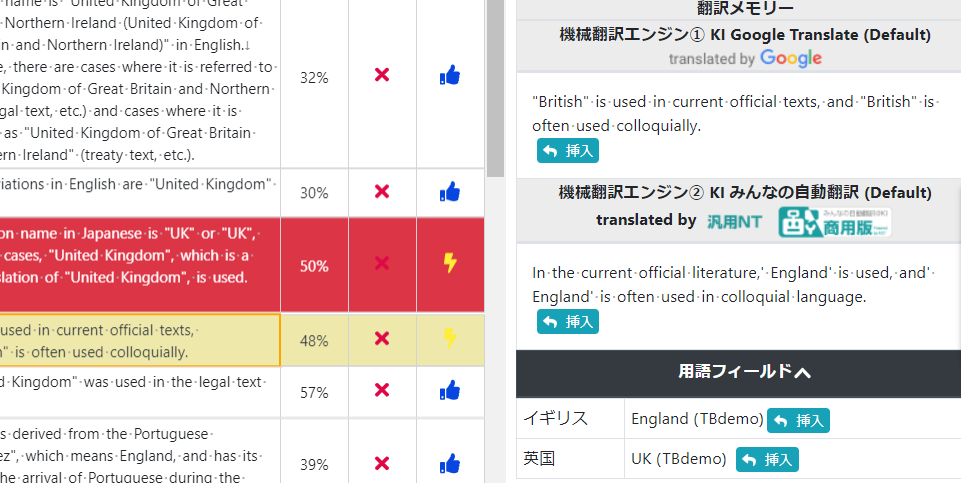Toggle the red X mark in the 30% row

(382, 192)
